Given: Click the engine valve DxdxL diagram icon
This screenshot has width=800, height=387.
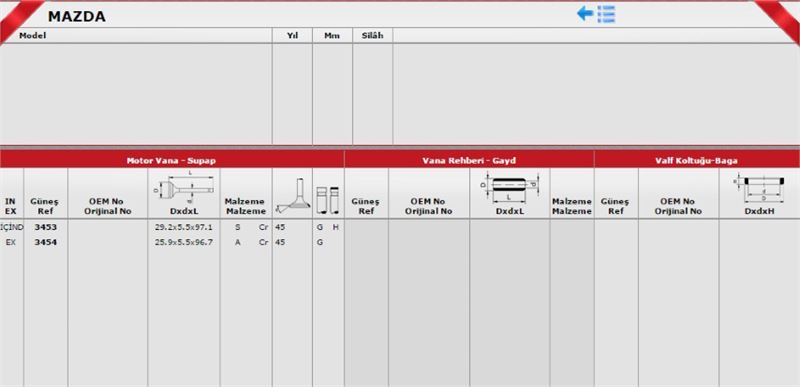Looking at the screenshot, I should tap(184, 188).
